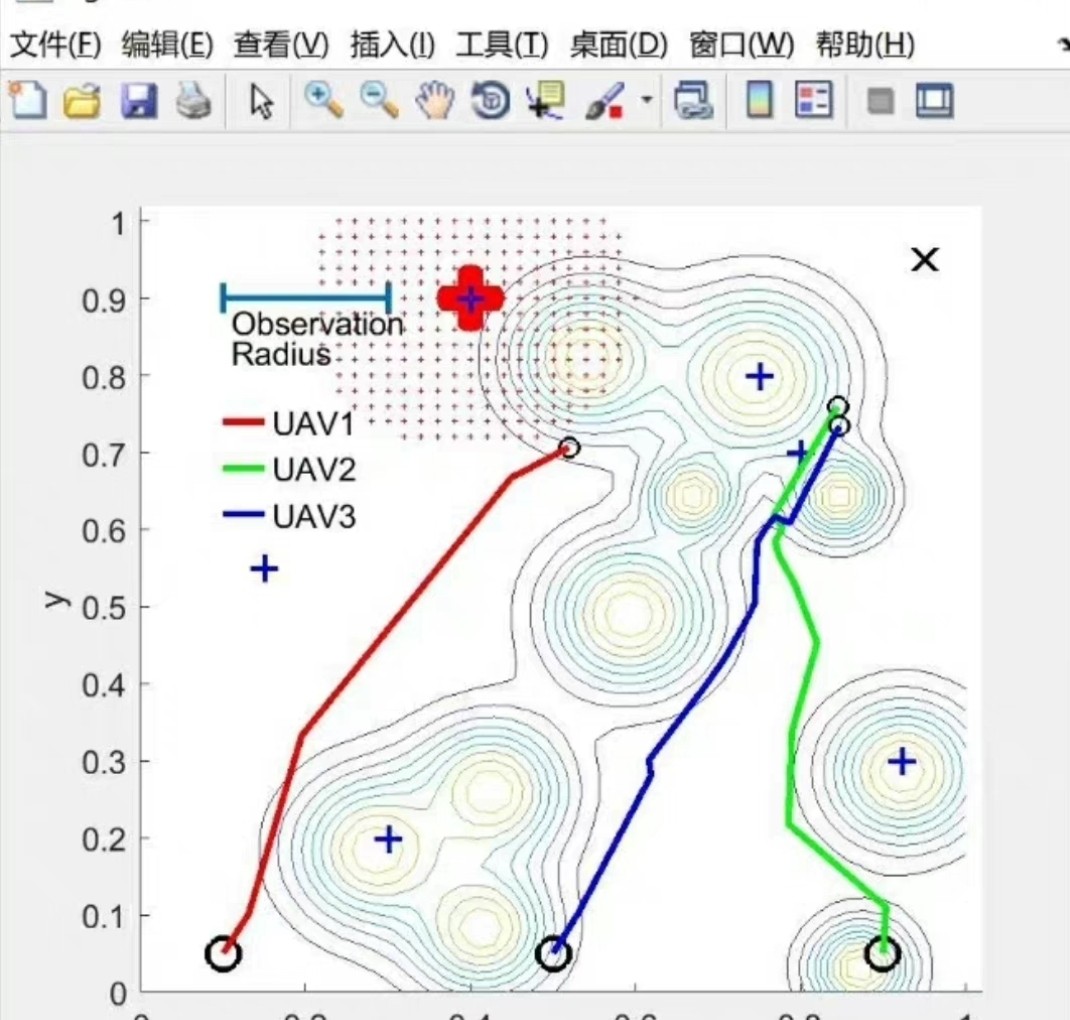Save the figure with the floppy disk icon
This screenshot has height=1020, width=1070.
139,102
